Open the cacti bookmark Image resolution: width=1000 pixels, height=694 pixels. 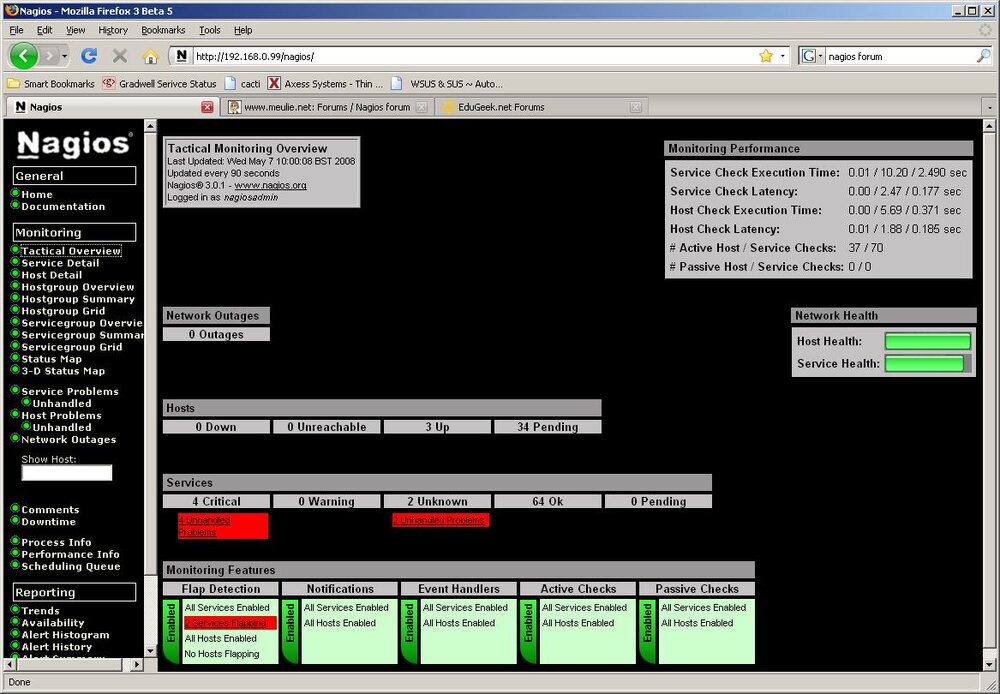[242, 84]
